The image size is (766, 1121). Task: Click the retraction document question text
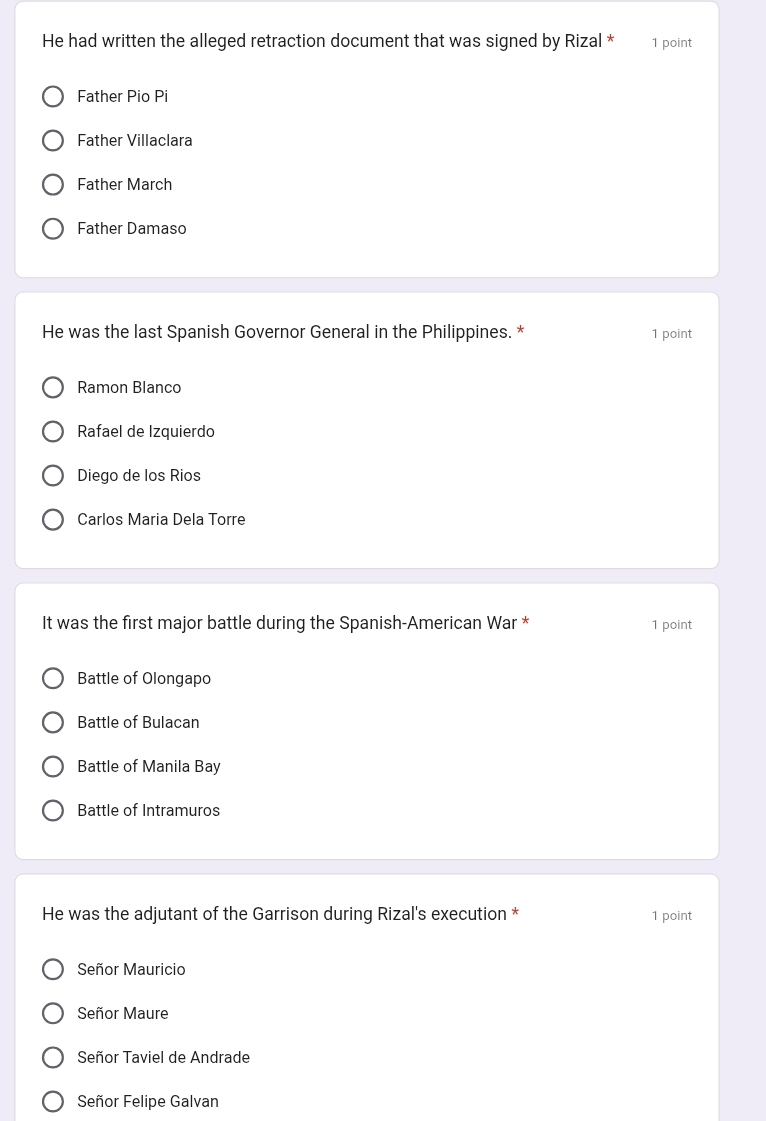point(321,42)
